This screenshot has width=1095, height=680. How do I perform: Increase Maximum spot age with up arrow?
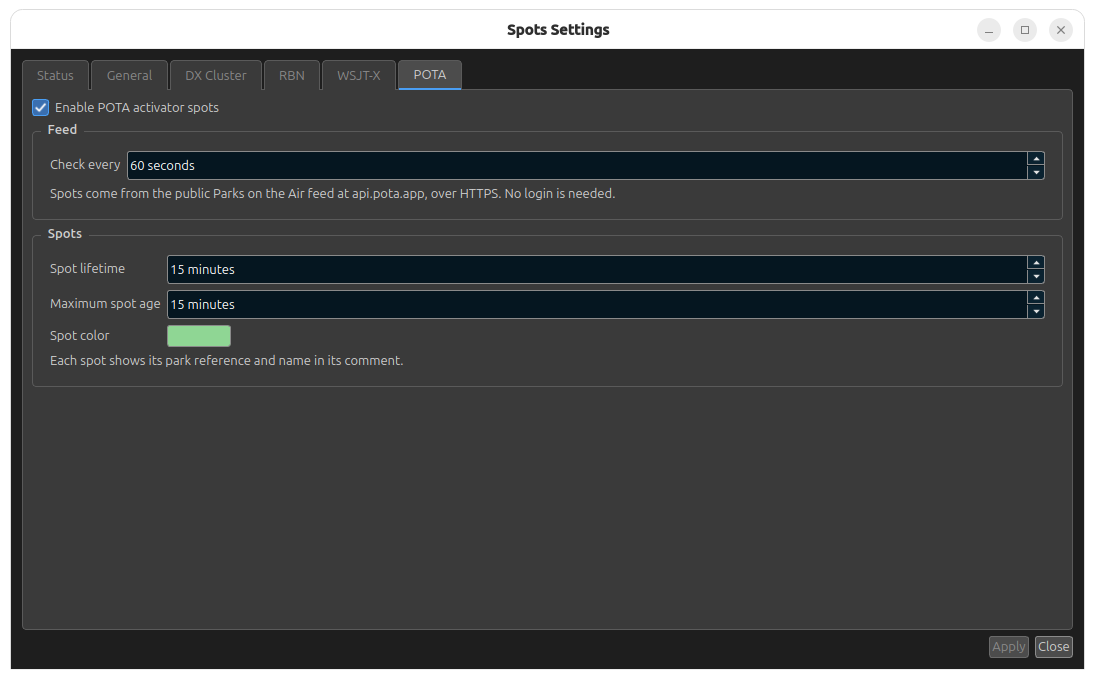(1036, 297)
